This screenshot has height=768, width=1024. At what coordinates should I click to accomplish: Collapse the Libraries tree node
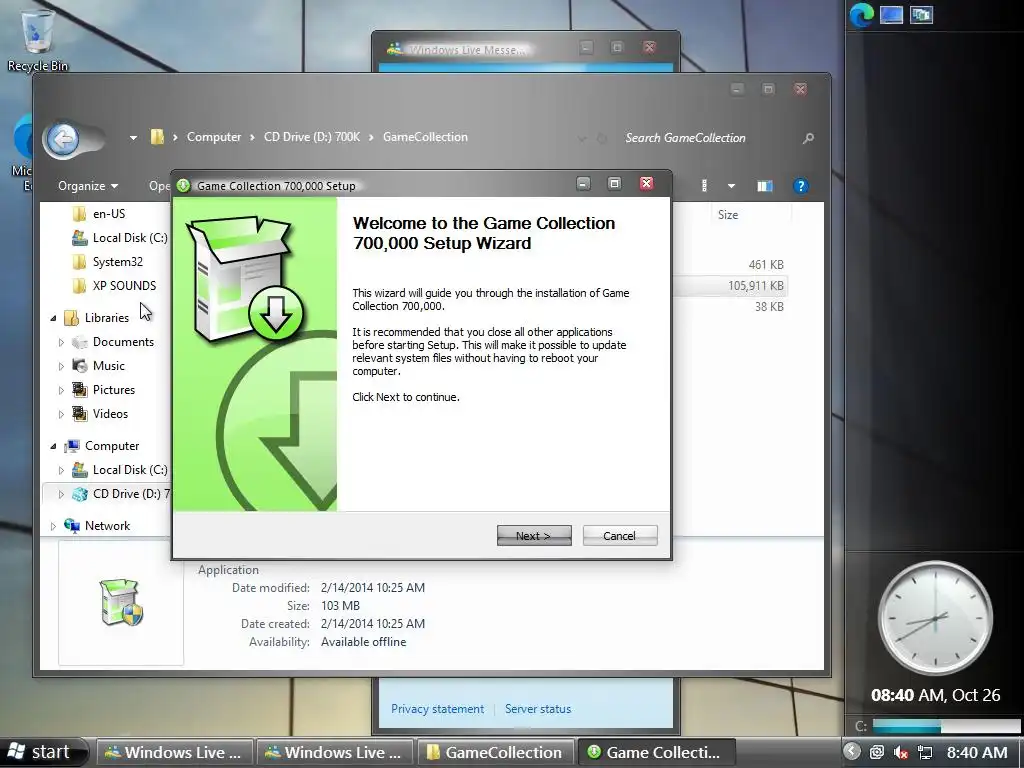tap(53, 318)
